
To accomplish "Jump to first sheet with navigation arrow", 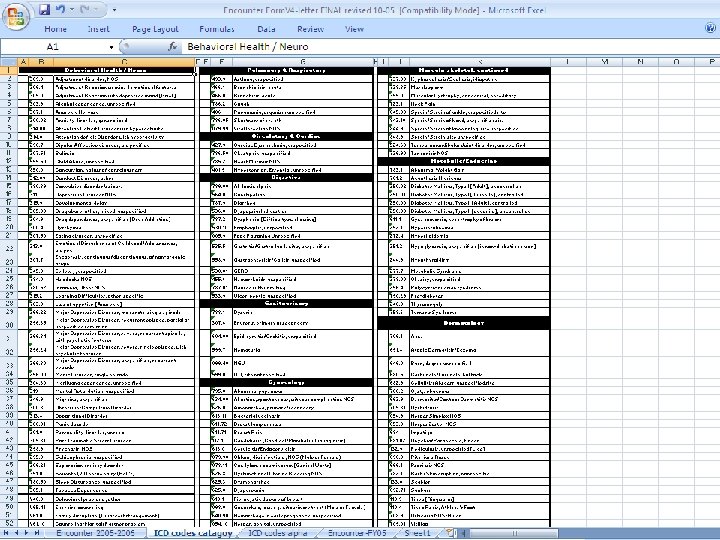I will click(6, 533).
